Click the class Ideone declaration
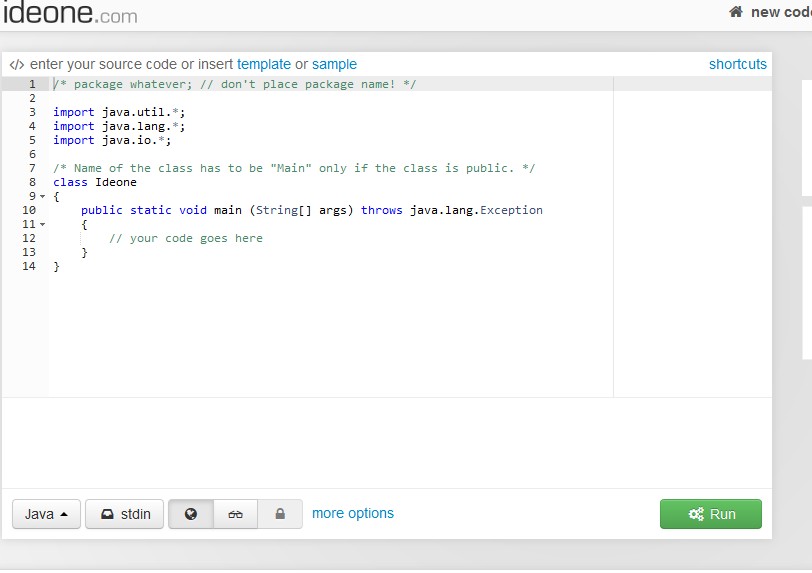 [95, 182]
